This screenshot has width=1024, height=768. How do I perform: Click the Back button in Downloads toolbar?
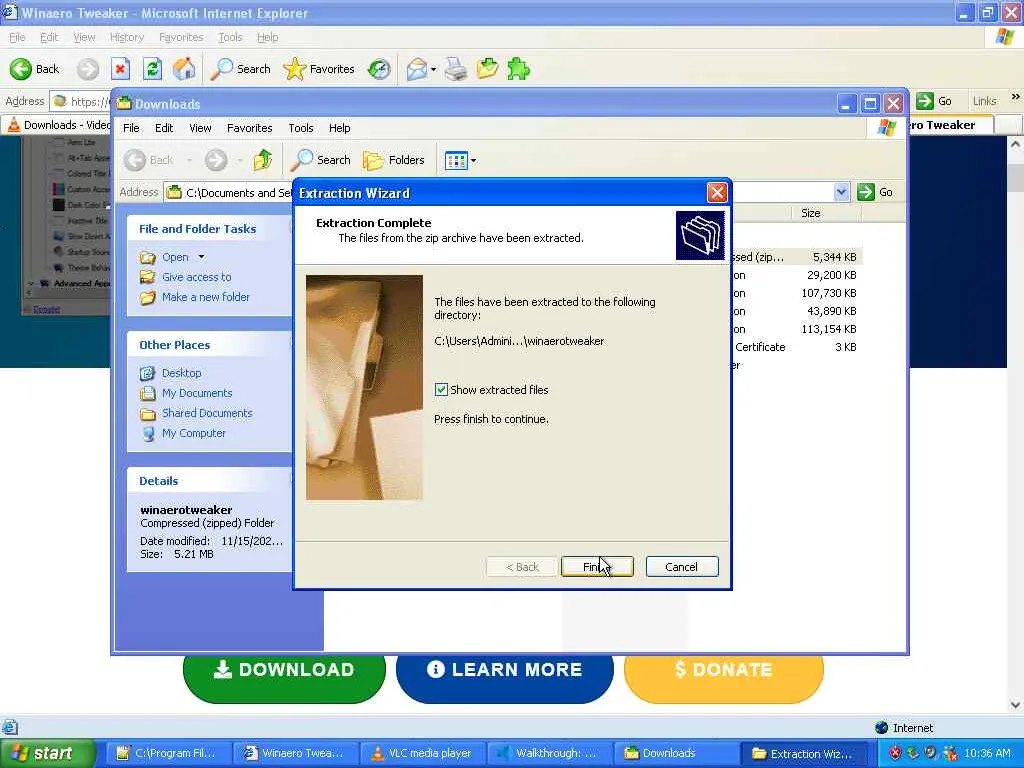pyautogui.click(x=150, y=159)
